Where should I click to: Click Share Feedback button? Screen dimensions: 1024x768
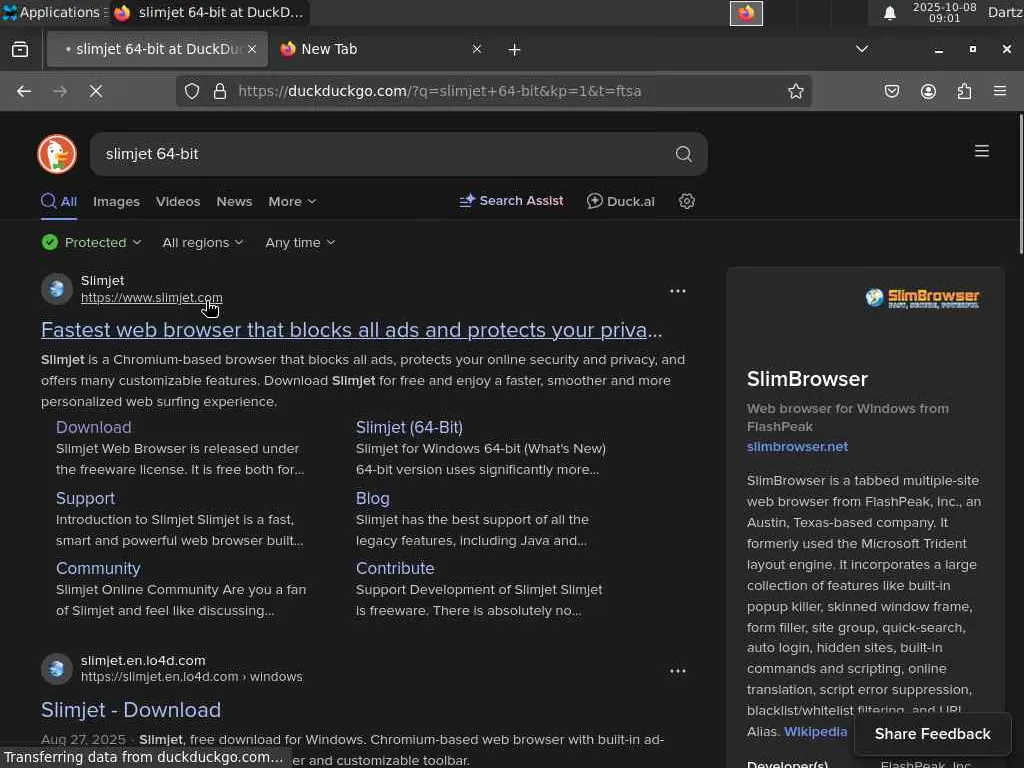tap(932, 734)
